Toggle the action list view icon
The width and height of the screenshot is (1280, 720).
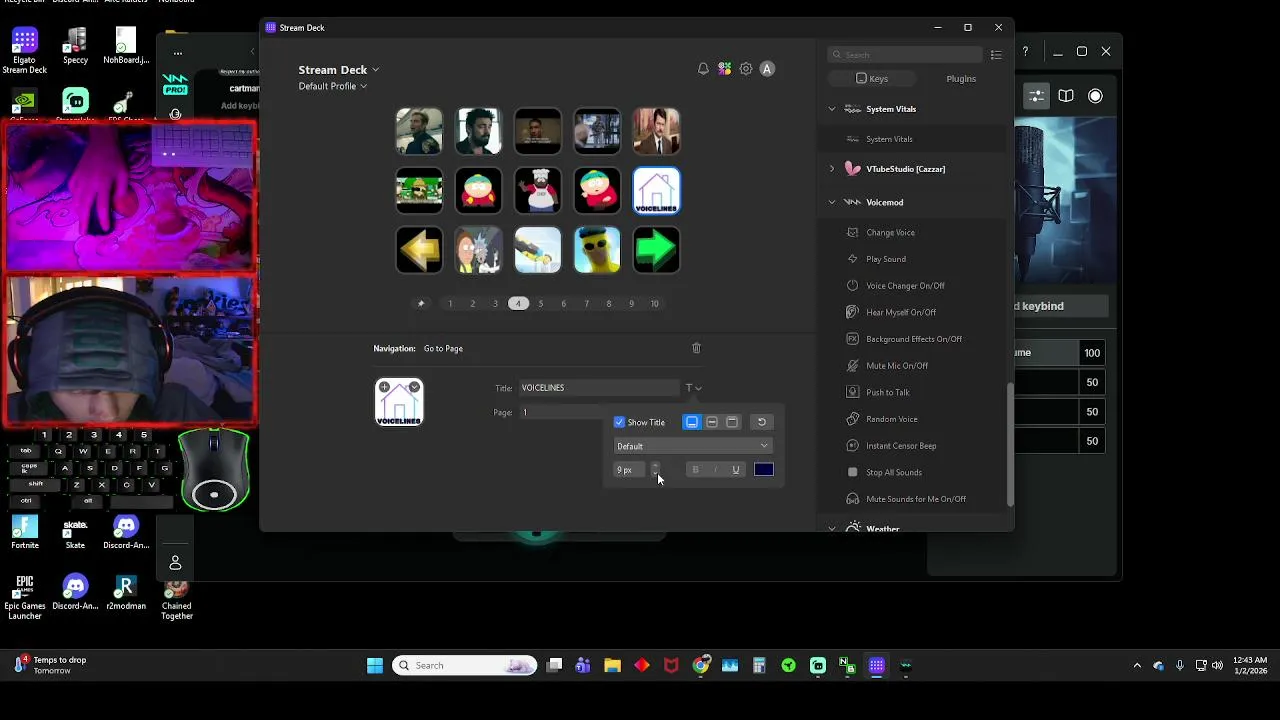(x=996, y=55)
